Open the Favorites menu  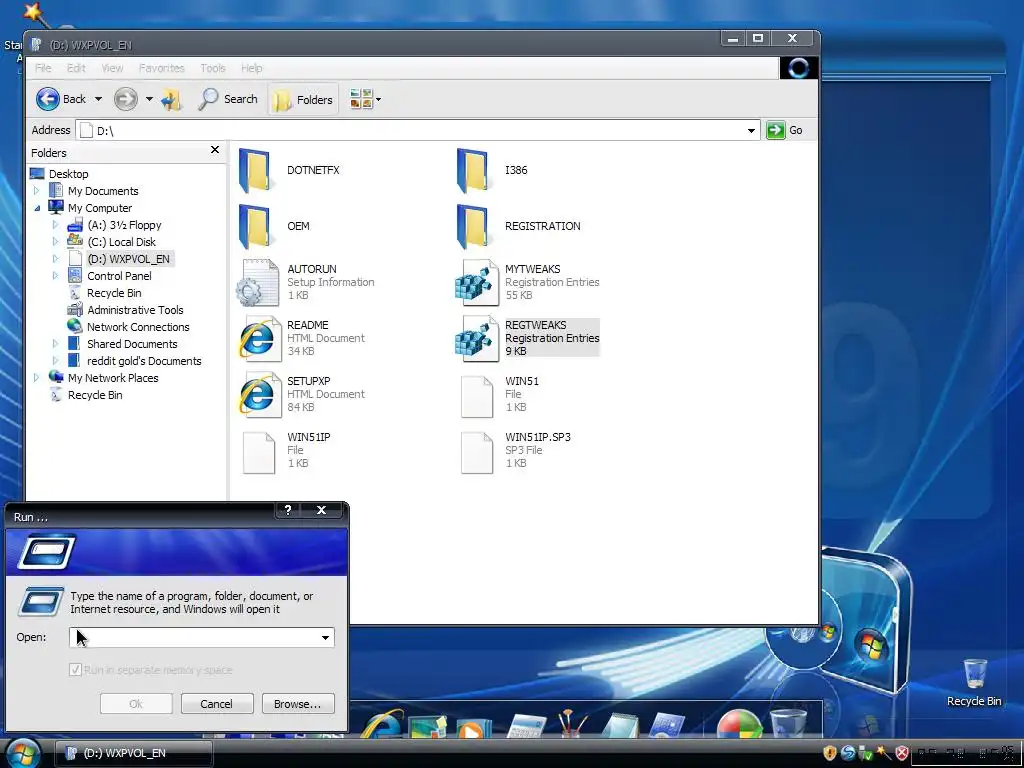pyautogui.click(x=161, y=68)
